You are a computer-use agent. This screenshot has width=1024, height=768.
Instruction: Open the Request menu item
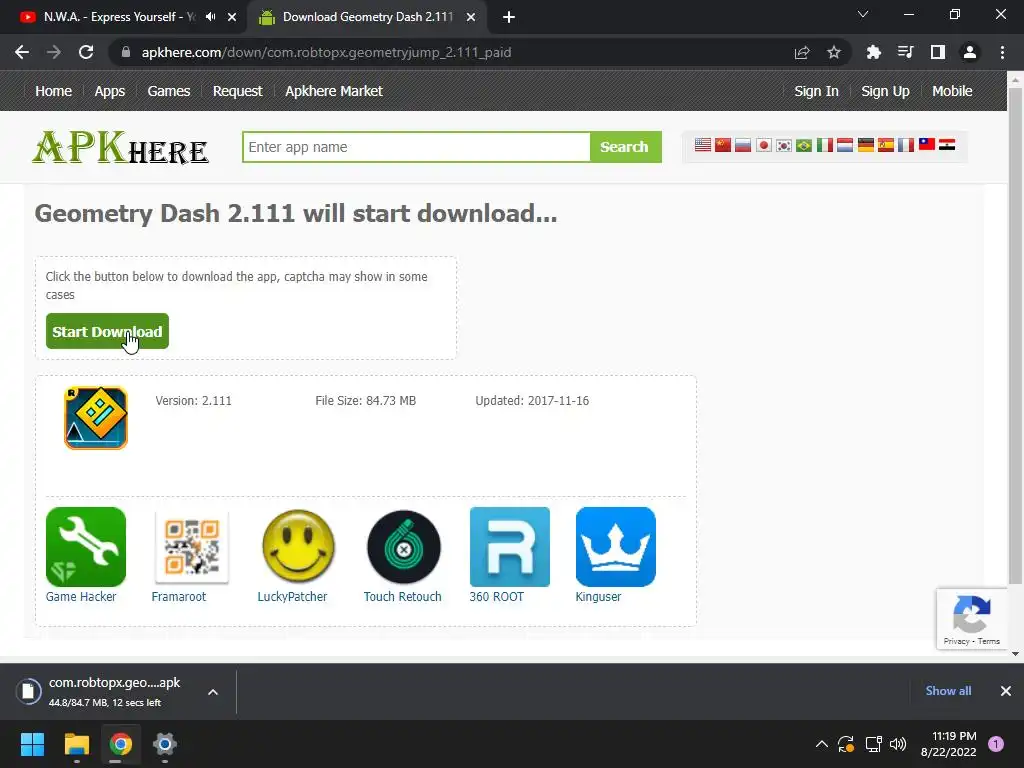pyautogui.click(x=237, y=91)
